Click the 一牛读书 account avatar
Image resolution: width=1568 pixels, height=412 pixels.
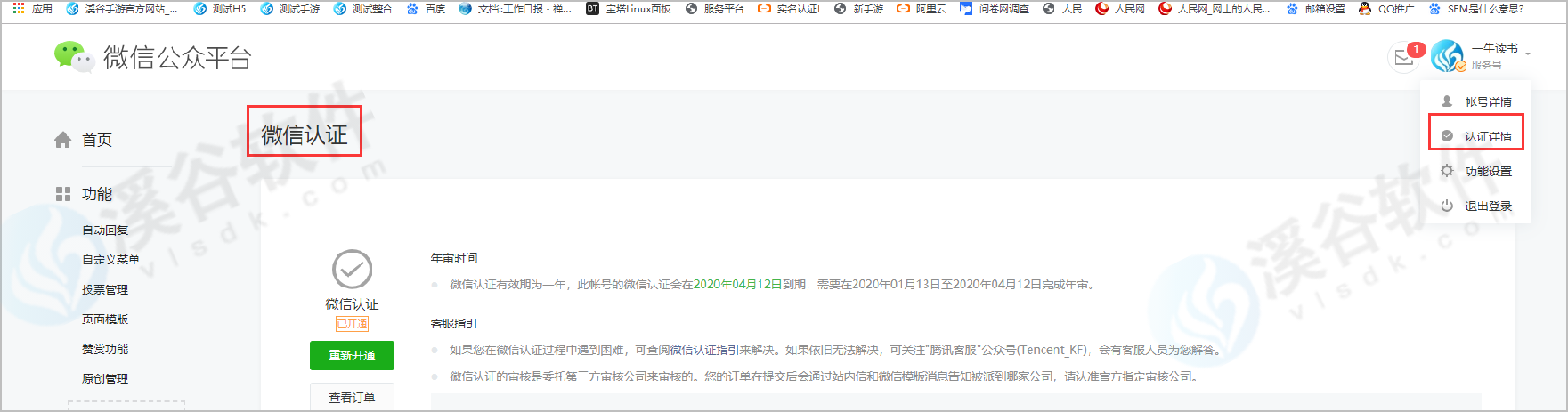click(1448, 56)
